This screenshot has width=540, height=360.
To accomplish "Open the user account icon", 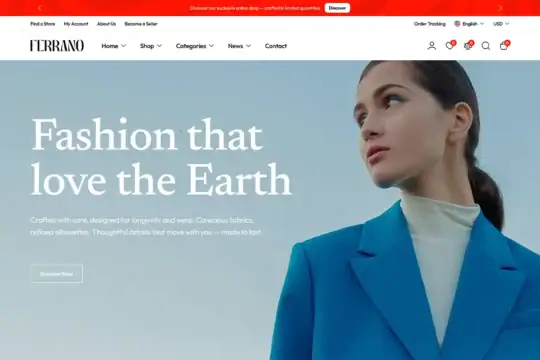I will click(432, 45).
